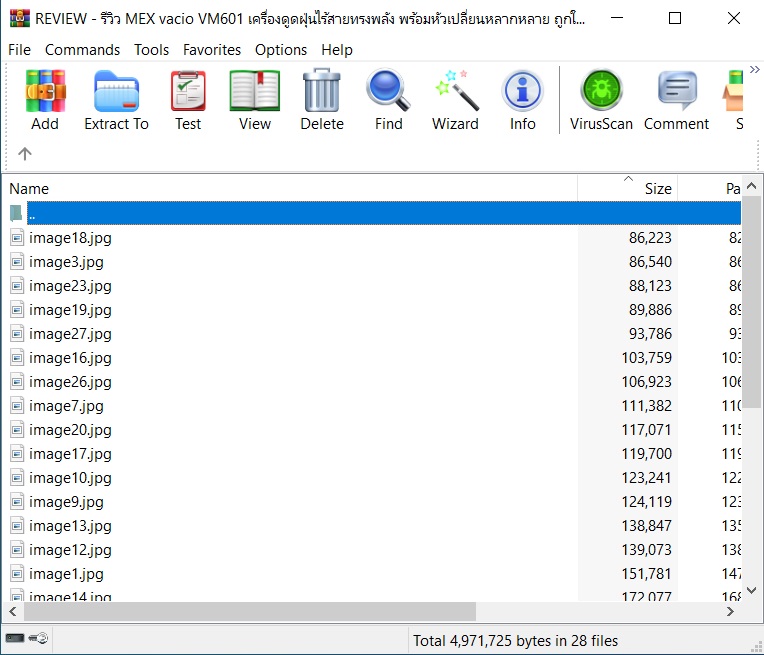The image size is (764, 655).
Task: Click the View file book icon
Action: tap(254, 100)
